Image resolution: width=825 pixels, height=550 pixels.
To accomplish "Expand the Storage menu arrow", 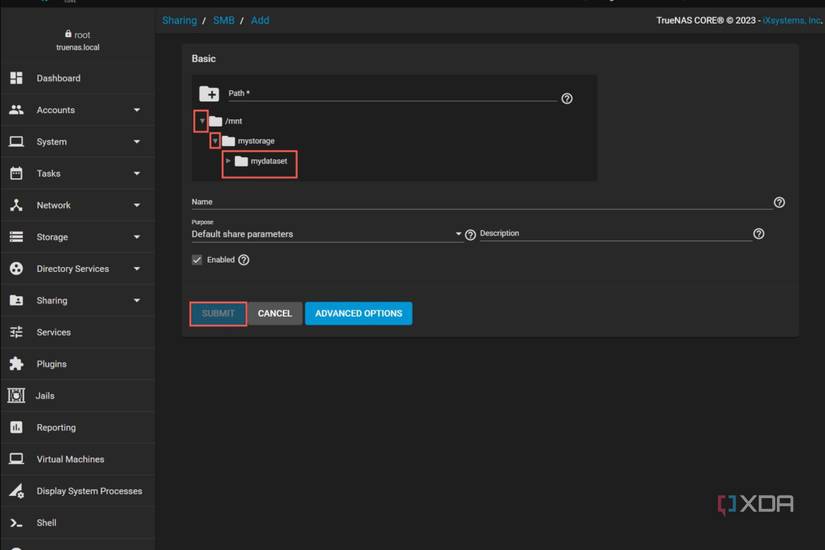I will (x=137, y=237).
